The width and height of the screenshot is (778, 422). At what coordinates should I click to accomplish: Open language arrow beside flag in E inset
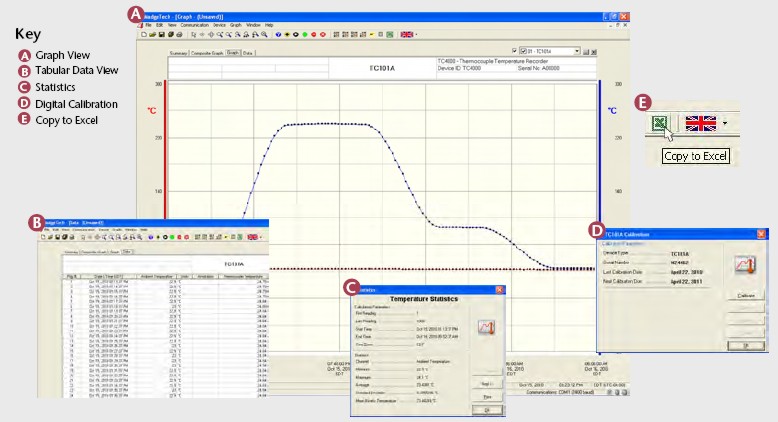725,123
